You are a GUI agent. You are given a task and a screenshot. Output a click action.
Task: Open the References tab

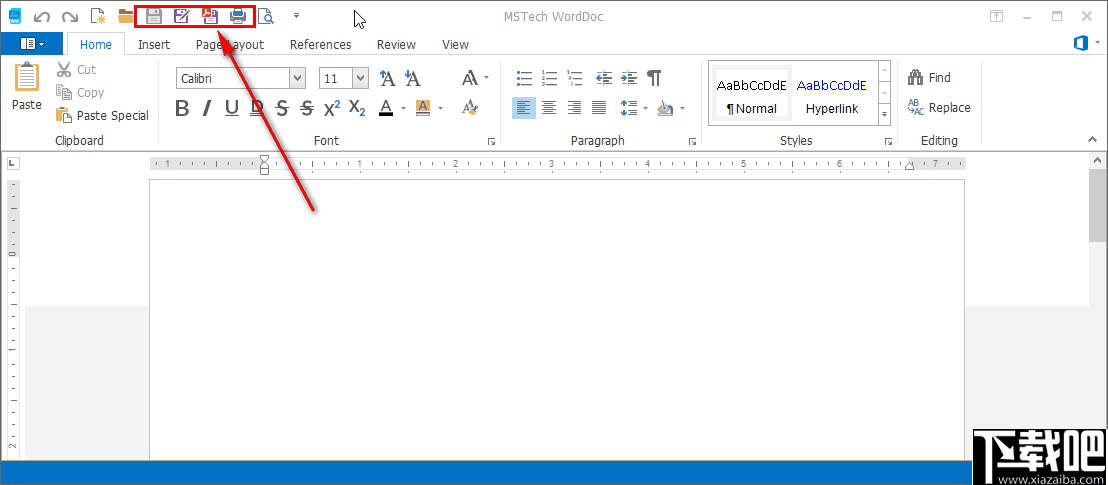(321, 45)
